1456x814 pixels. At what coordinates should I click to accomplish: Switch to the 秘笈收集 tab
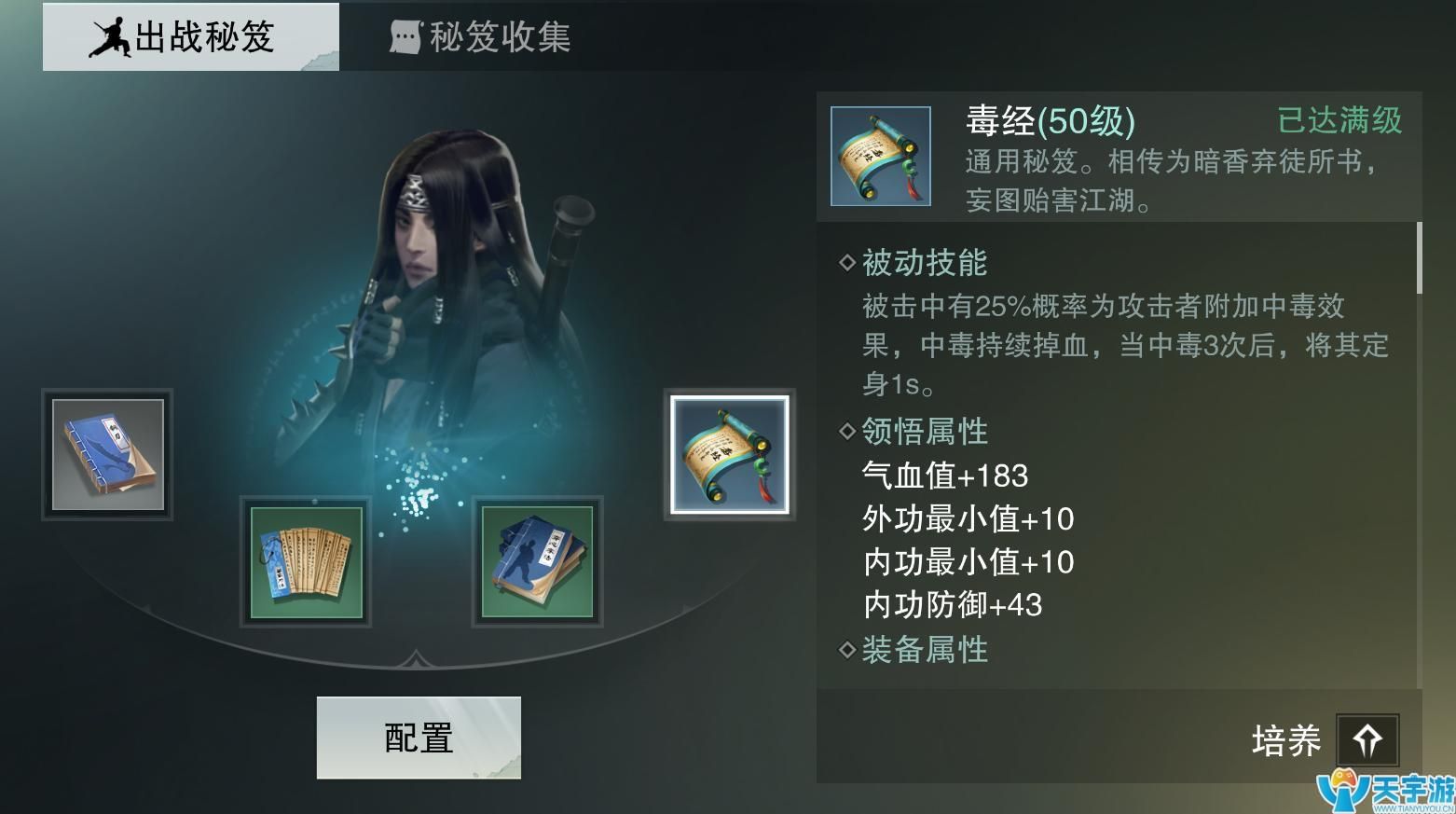[x=479, y=37]
